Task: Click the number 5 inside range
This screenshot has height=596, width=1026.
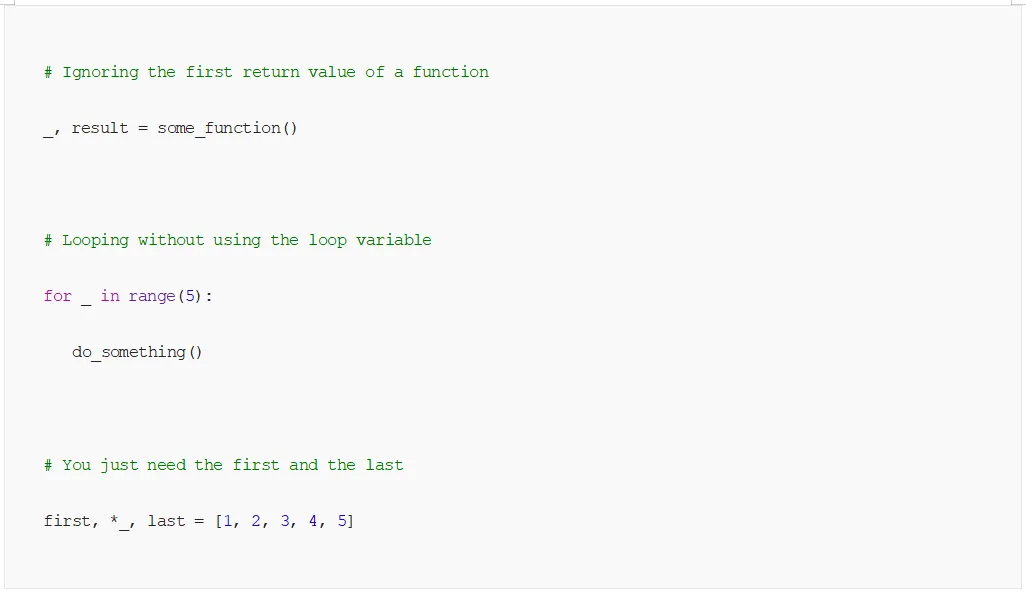Action: [x=190, y=296]
